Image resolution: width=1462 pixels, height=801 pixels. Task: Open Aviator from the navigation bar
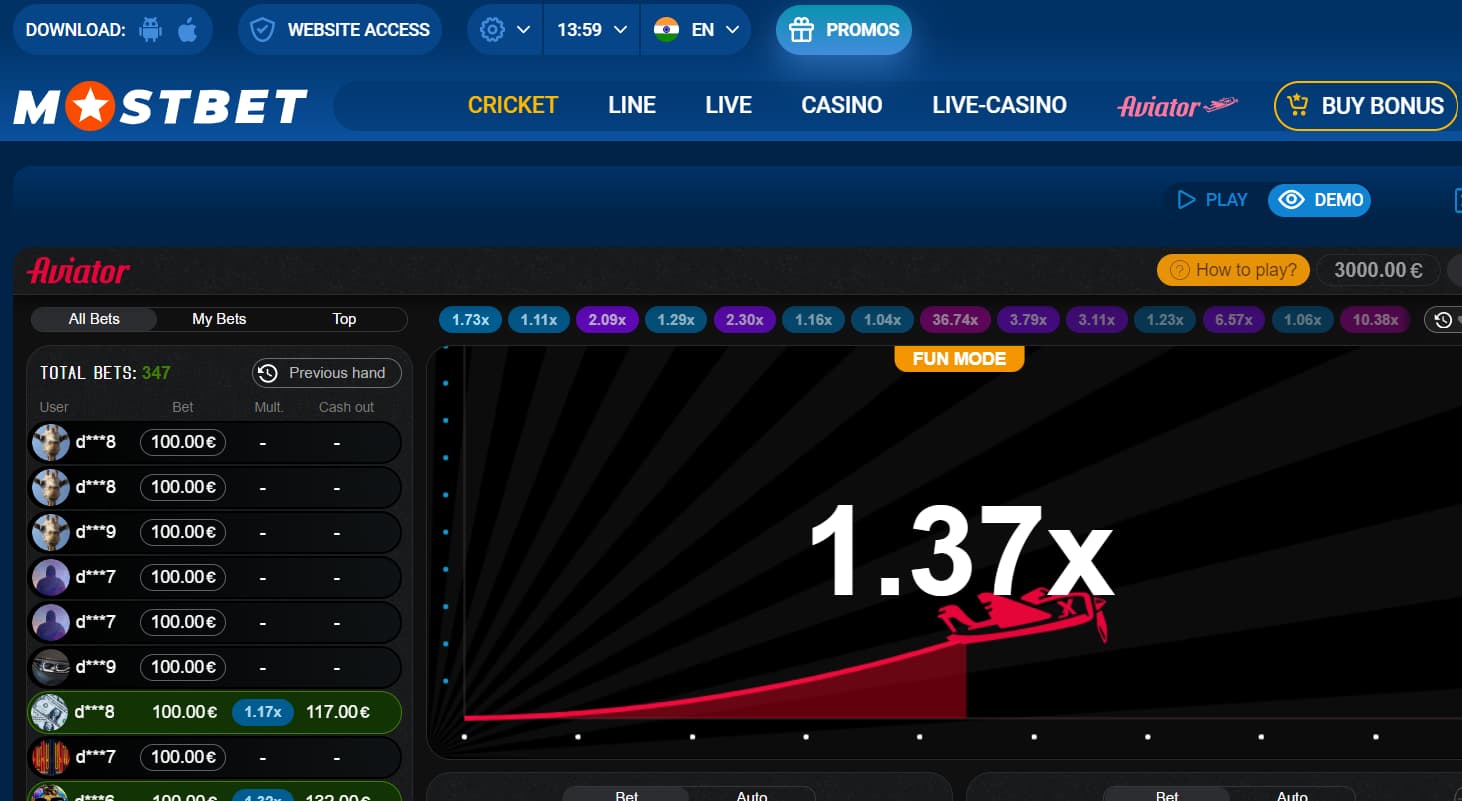pyautogui.click(x=1177, y=106)
